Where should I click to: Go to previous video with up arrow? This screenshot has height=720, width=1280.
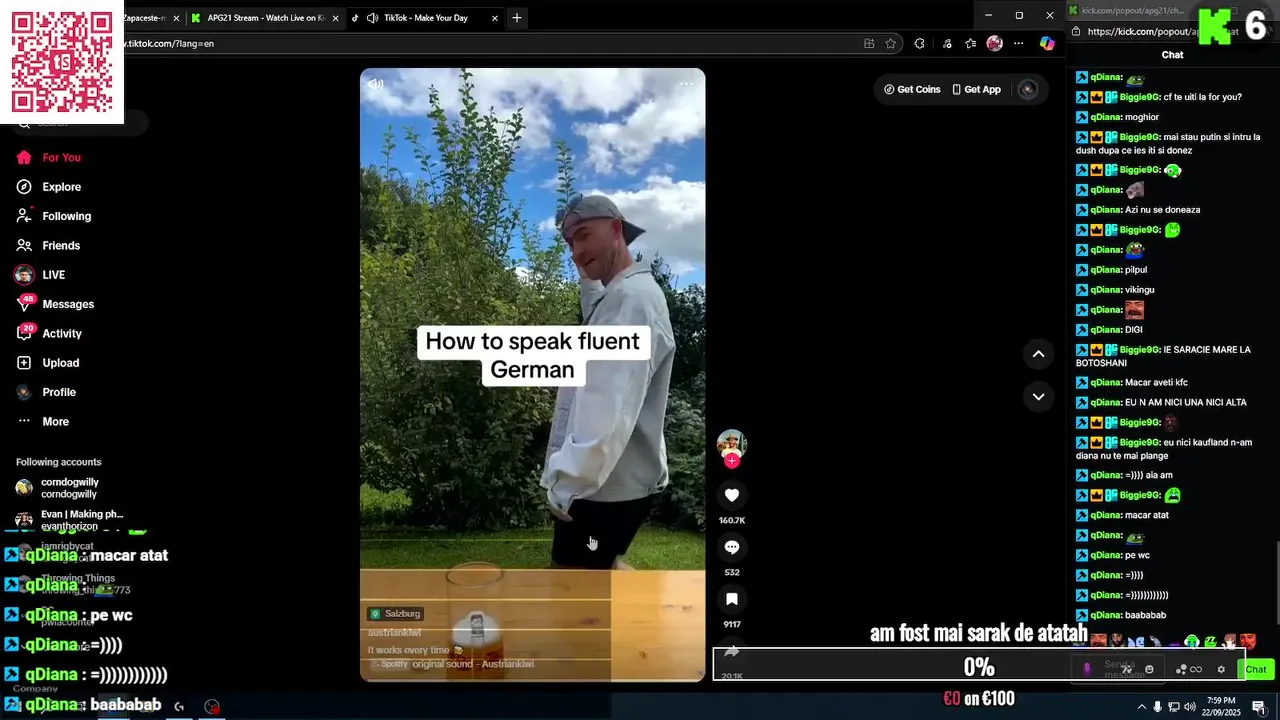pyautogui.click(x=1038, y=354)
